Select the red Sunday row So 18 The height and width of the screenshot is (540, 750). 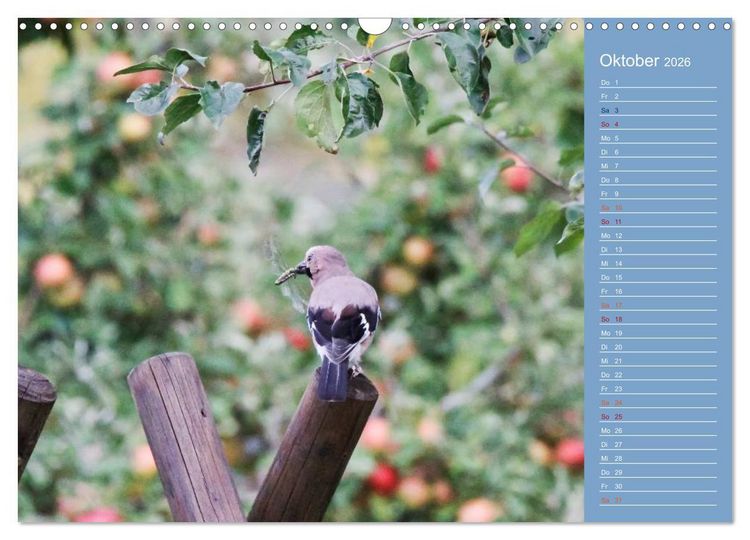pos(658,319)
